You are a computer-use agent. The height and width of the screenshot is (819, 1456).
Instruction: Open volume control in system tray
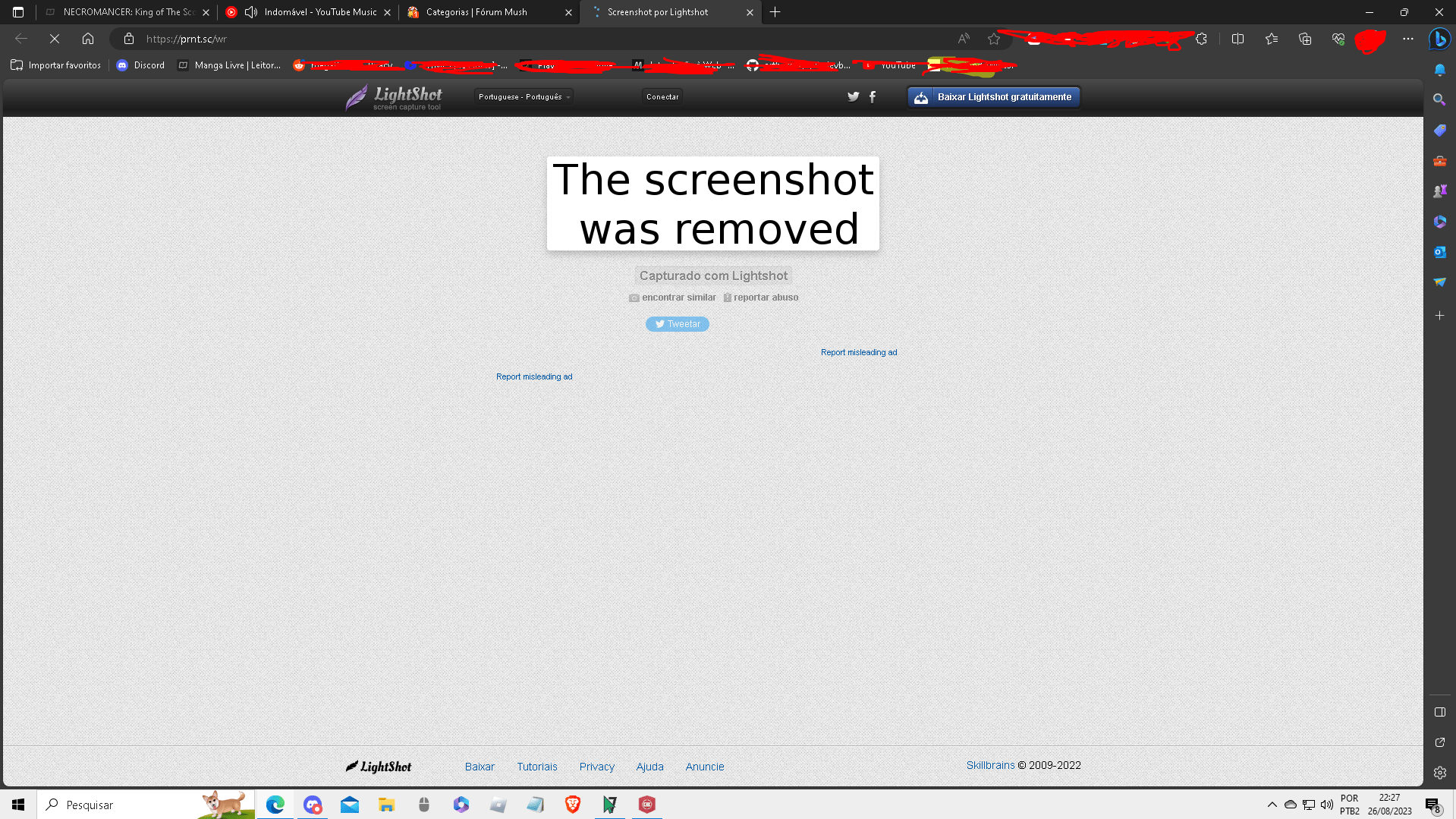pyautogui.click(x=1326, y=805)
